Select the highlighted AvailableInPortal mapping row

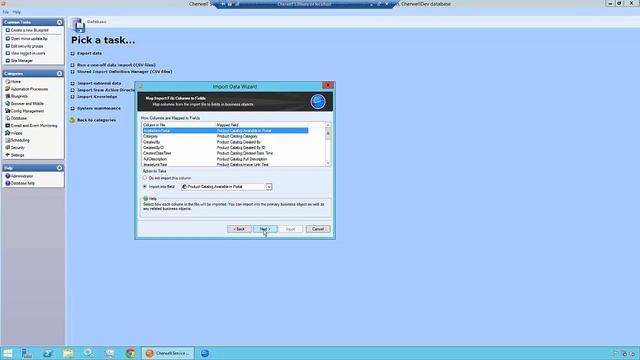pos(225,131)
